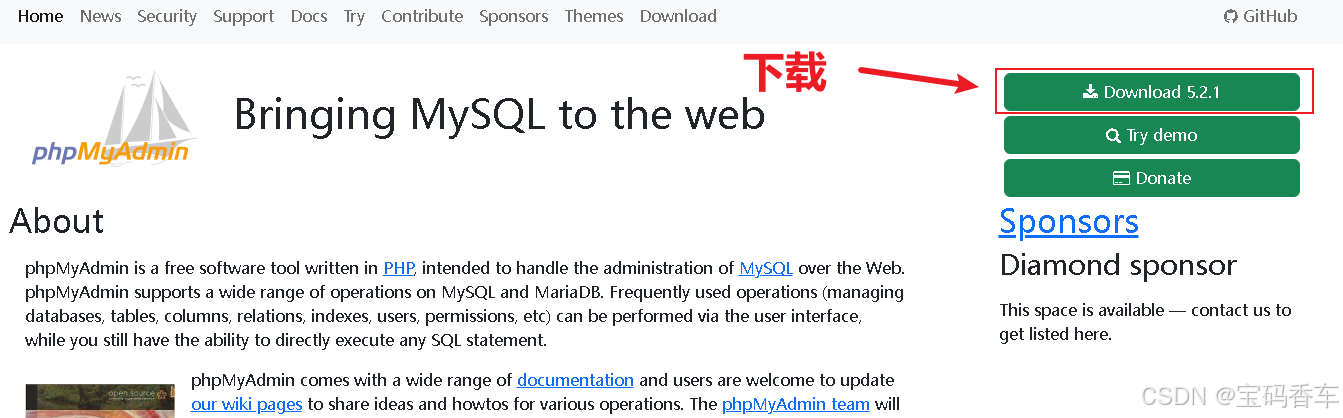
Task: Go to the Sponsors nav item
Action: [x=513, y=16]
